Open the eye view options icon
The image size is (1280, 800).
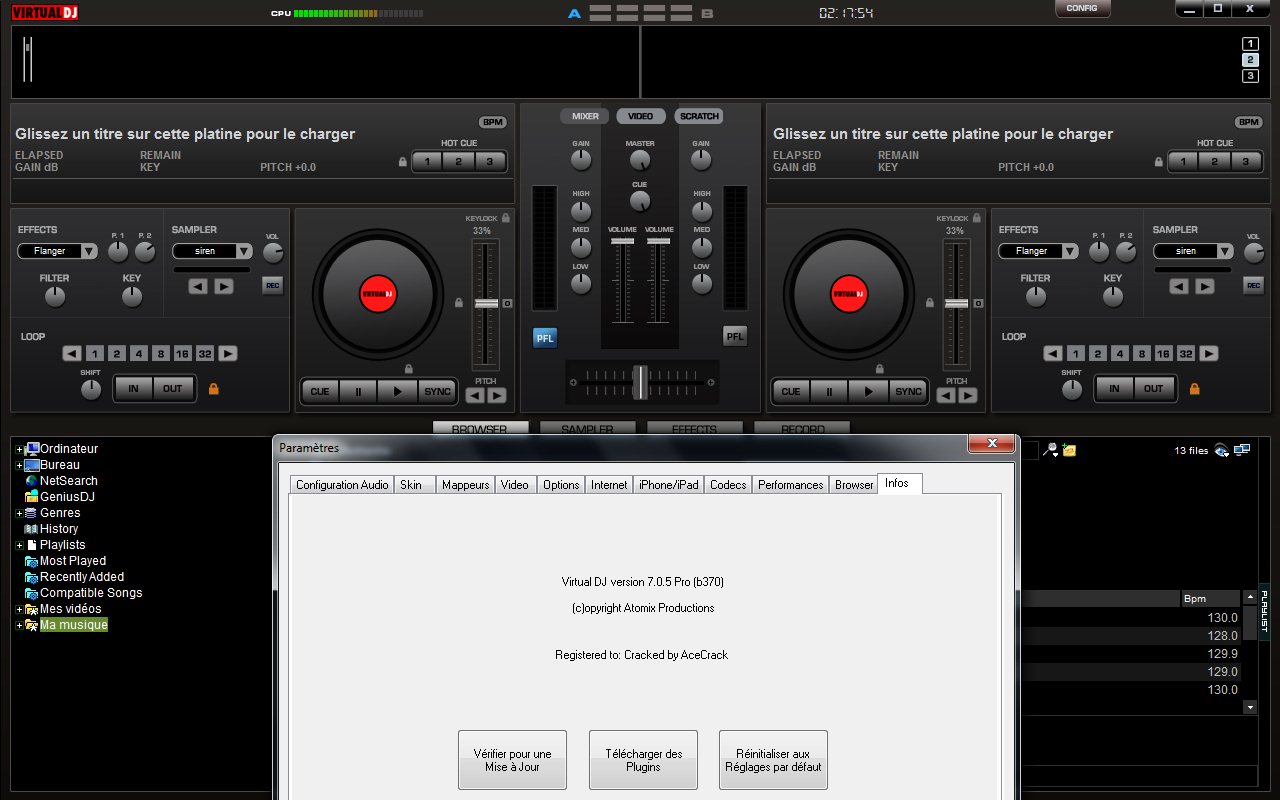(x=1221, y=450)
